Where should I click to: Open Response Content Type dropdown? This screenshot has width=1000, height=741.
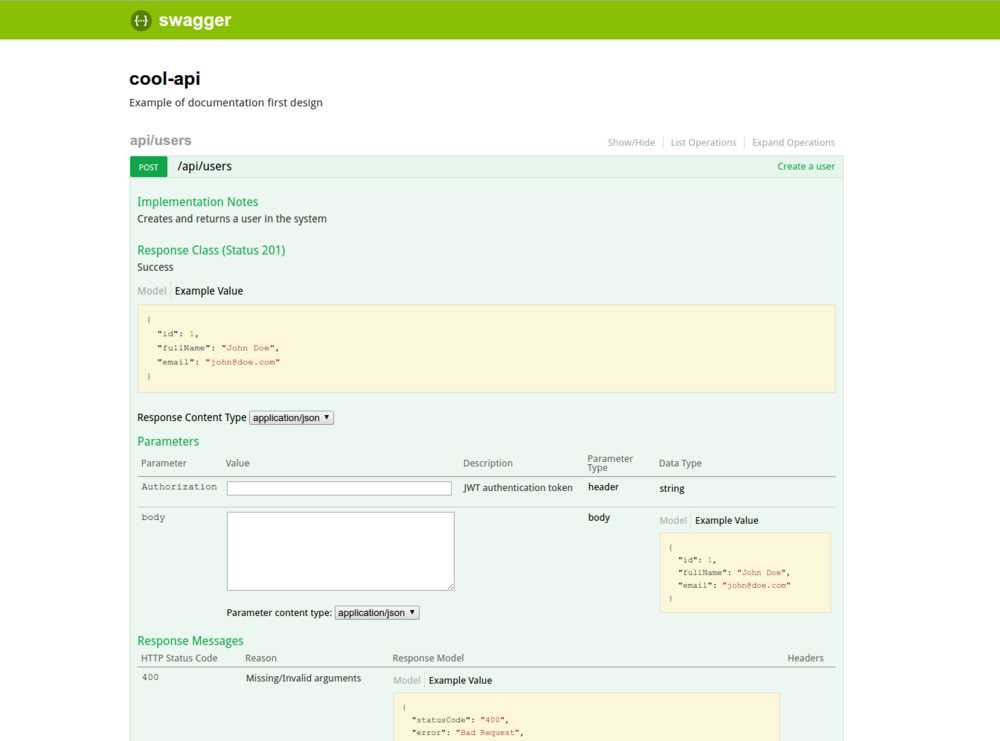[x=291, y=418]
